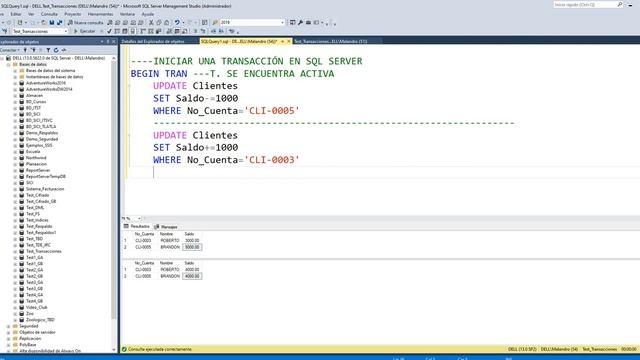Open the Conectar dropdown in Object Explorer
Image resolution: width=640 pixels, height=360 pixels.
pos(10,50)
